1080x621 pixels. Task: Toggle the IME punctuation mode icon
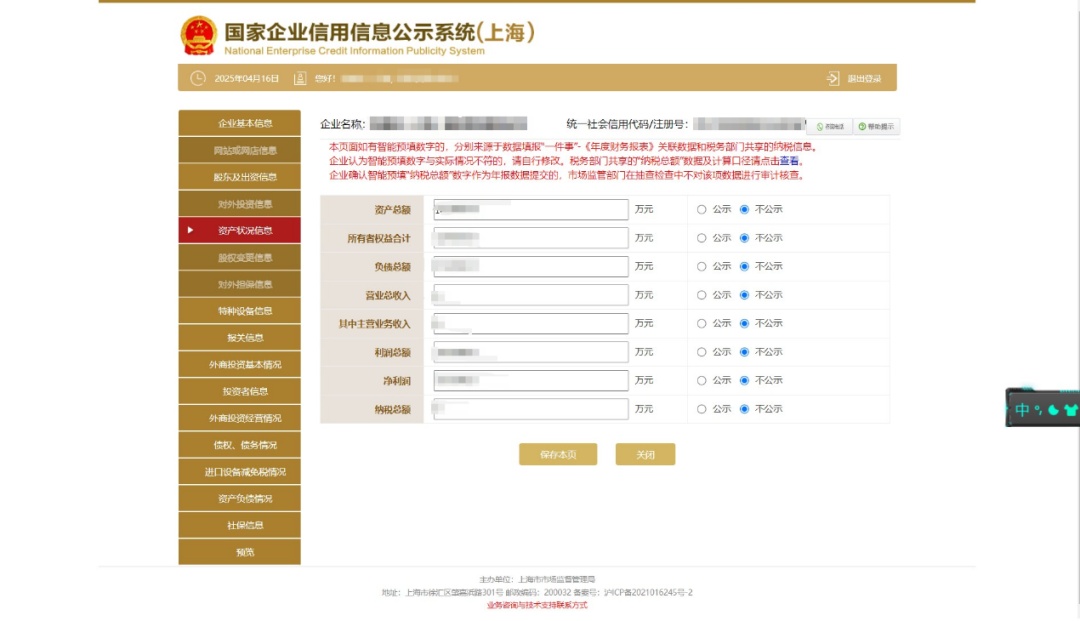[1038, 410]
